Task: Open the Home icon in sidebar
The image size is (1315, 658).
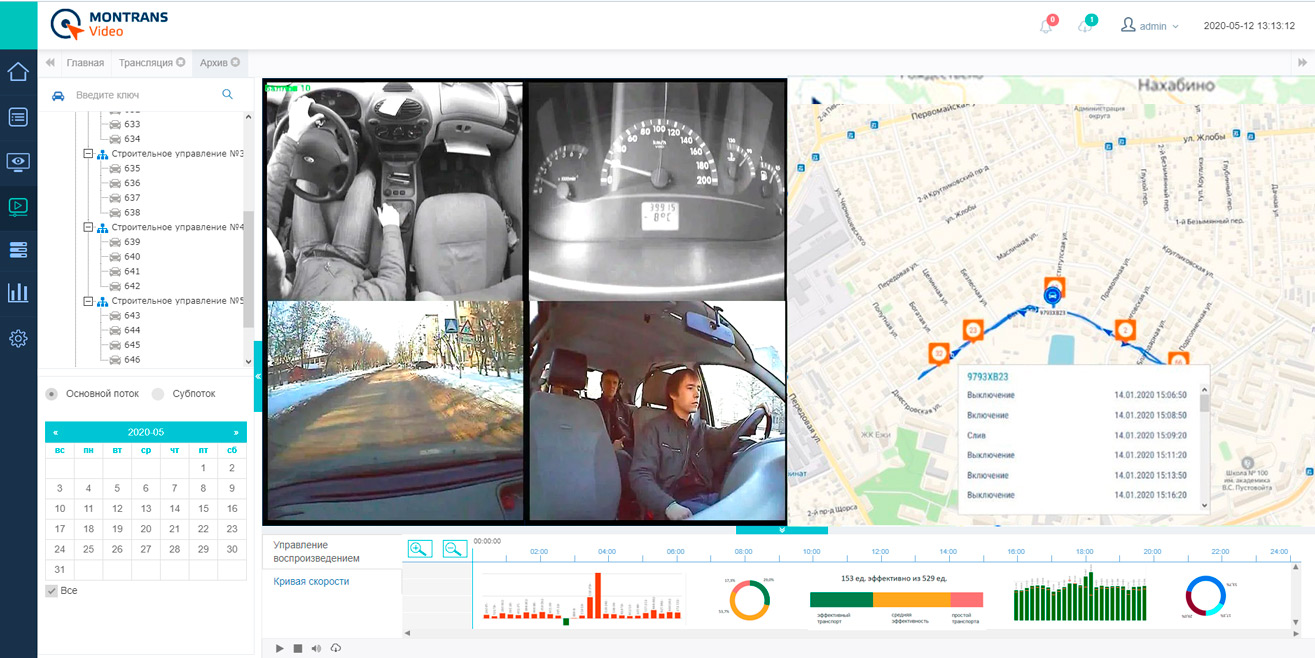Action: pos(17,72)
